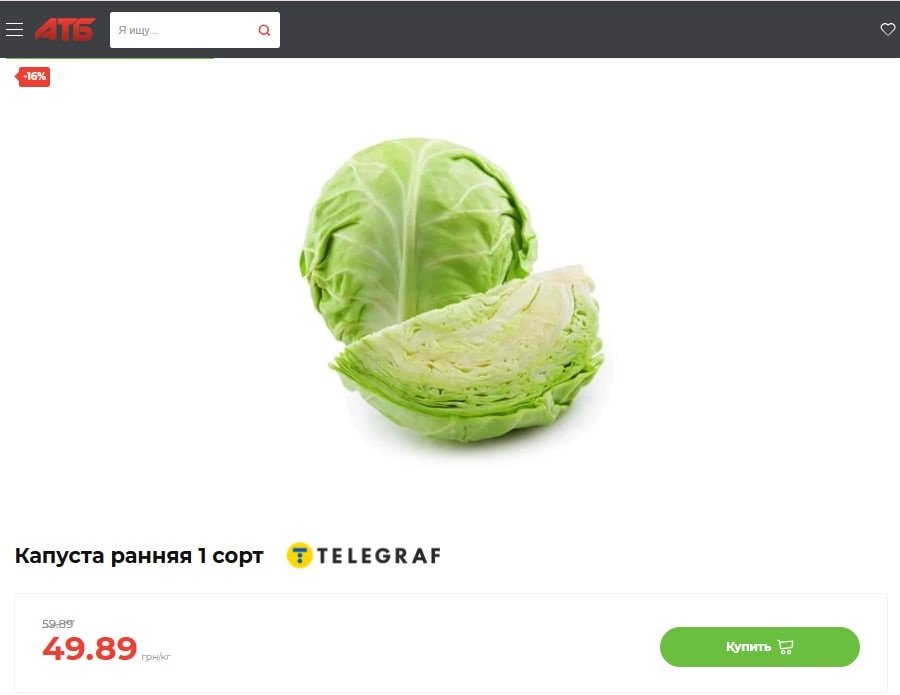Click the crossed-out old price 59.89
This screenshot has height=695, width=900.
pos(58,624)
